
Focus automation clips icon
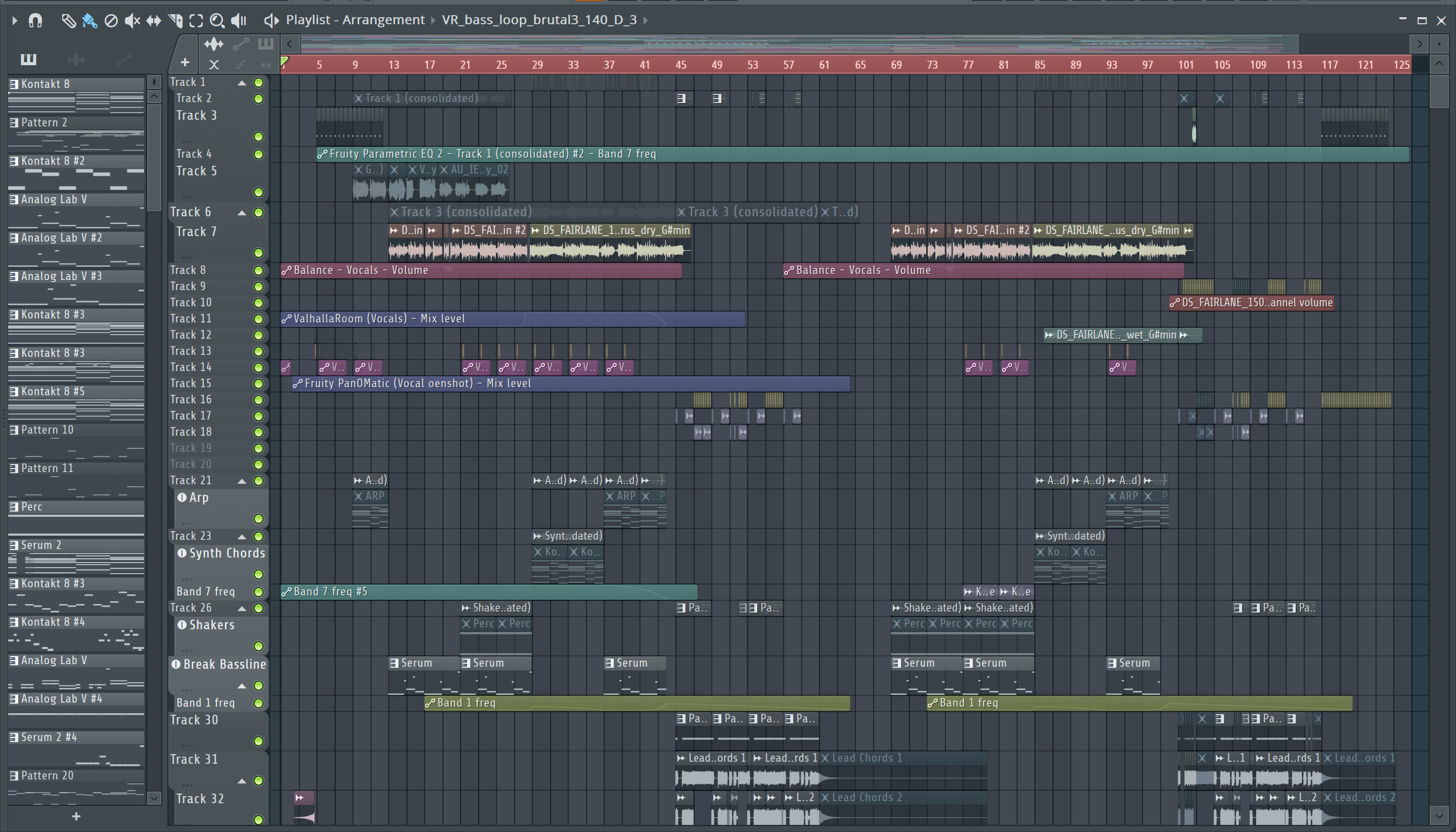tap(241, 44)
